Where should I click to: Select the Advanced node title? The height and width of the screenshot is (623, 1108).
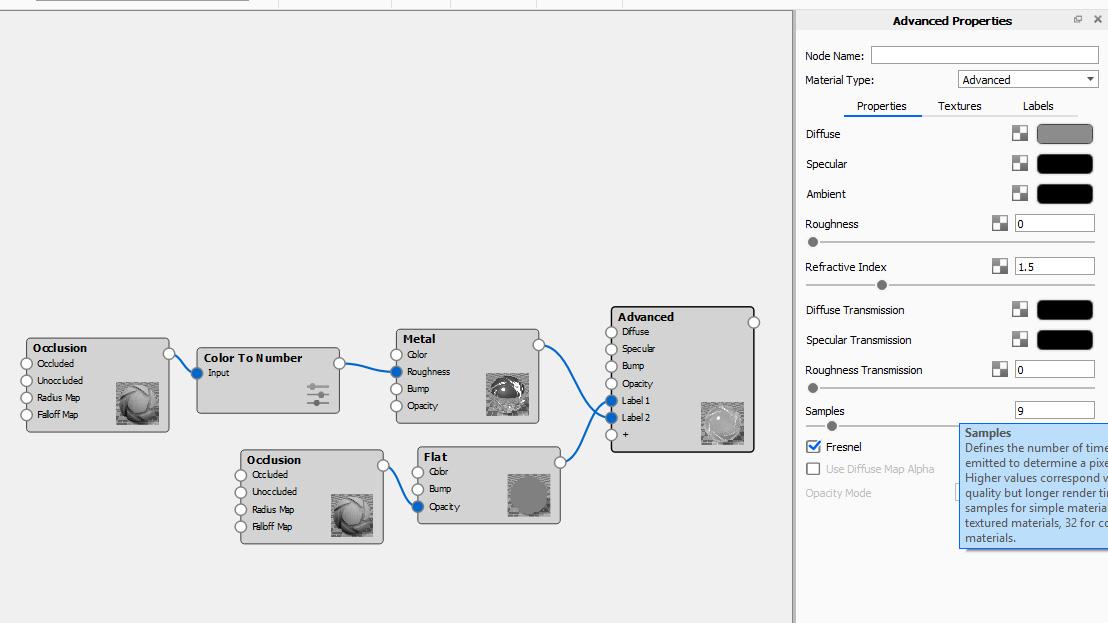tap(646, 317)
